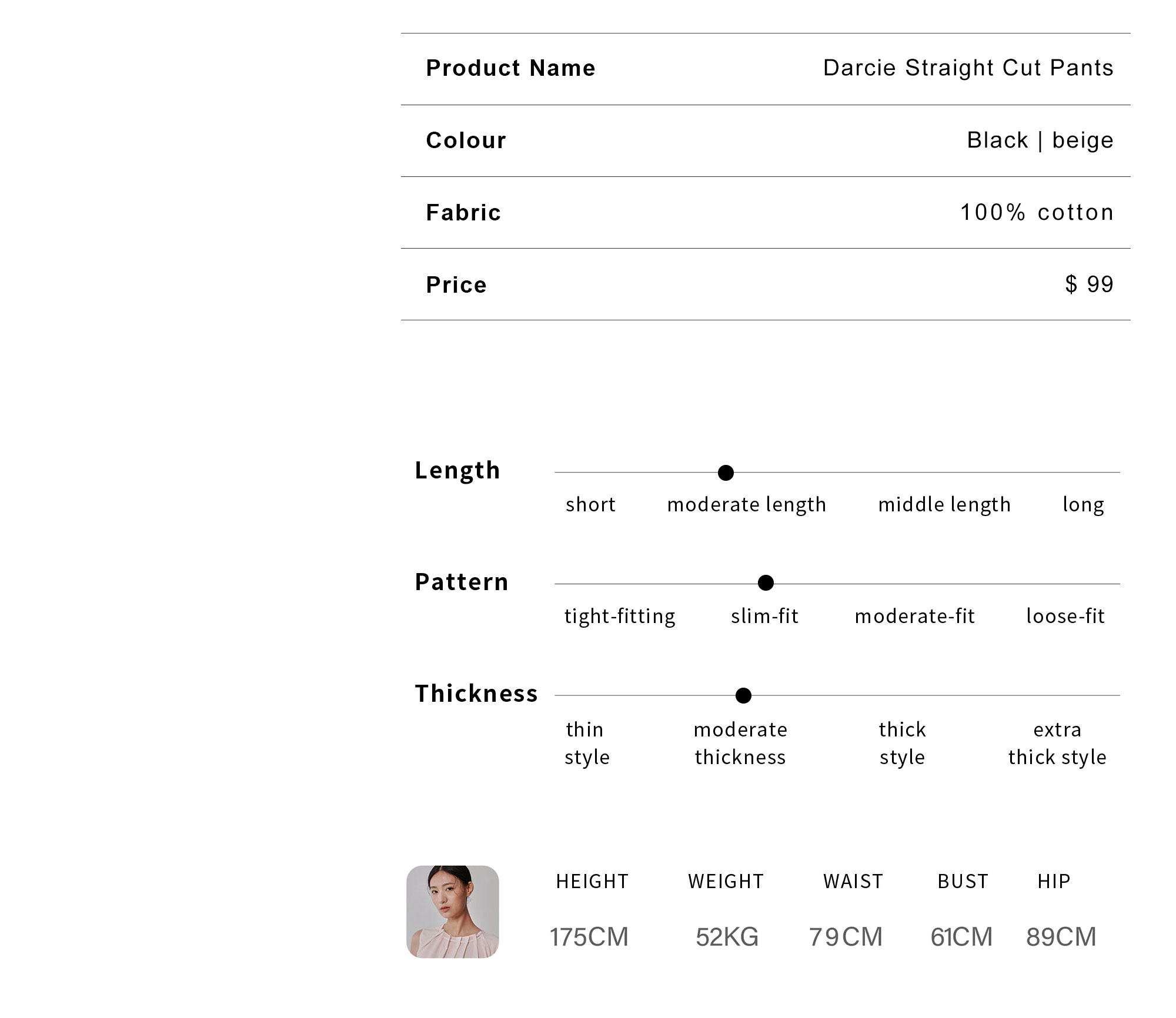Click the $ 99 price value
Image resolution: width=1176 pixels, height=1018 pixels.
point(1090,284)
